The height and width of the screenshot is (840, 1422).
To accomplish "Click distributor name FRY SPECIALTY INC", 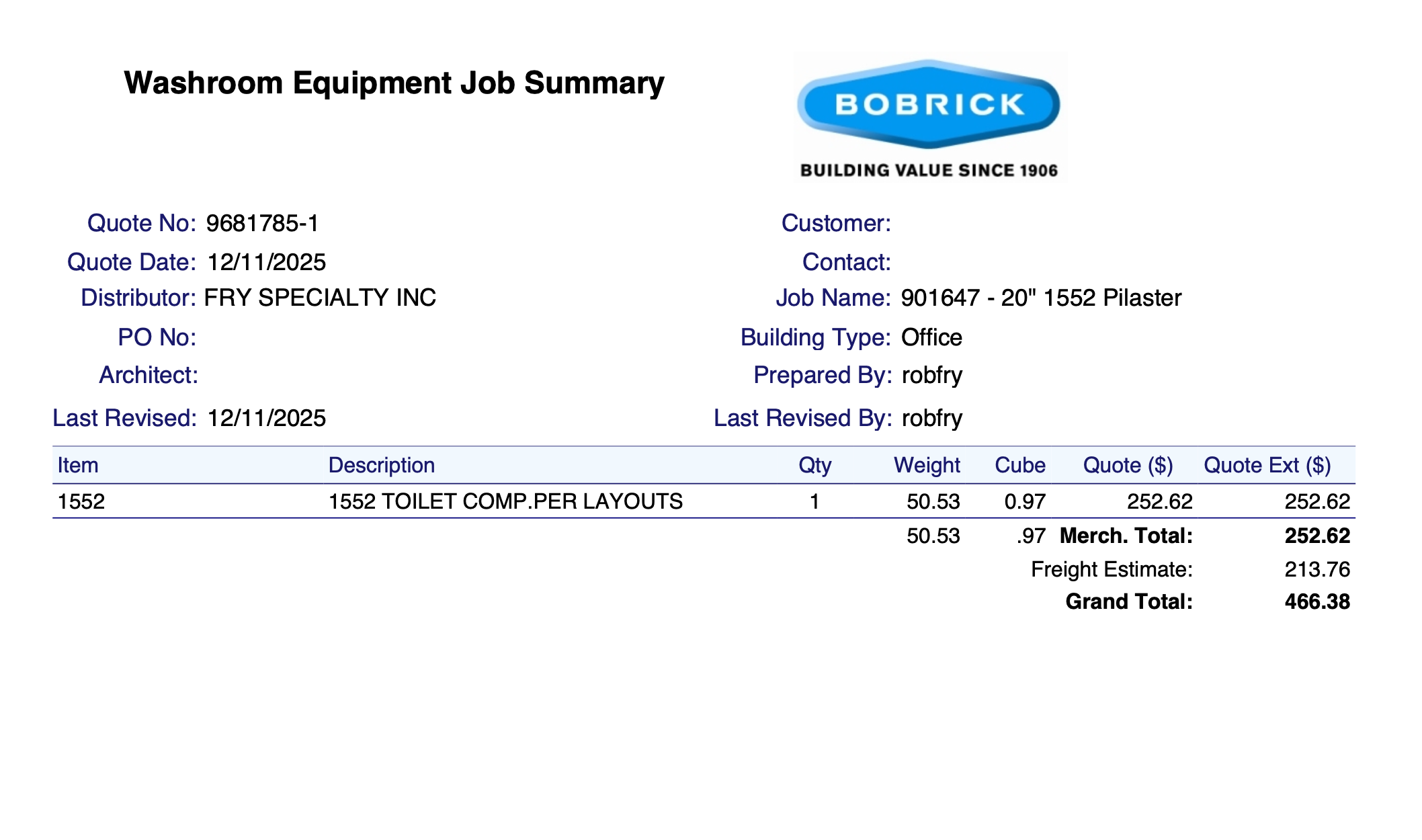I will [320, 298].
